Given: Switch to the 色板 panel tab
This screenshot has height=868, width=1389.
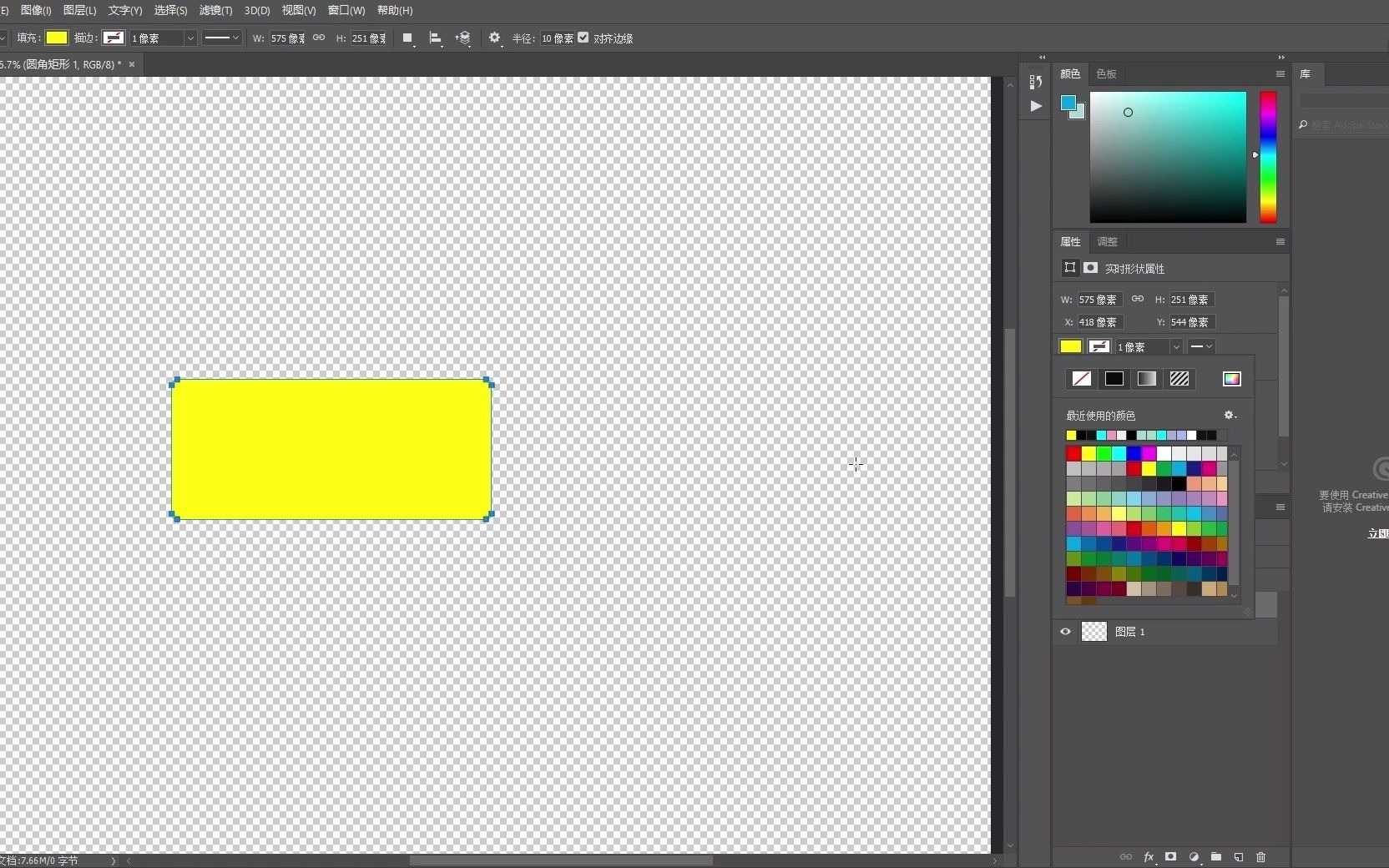Looking at the screenshot, I should point(1106,73).
